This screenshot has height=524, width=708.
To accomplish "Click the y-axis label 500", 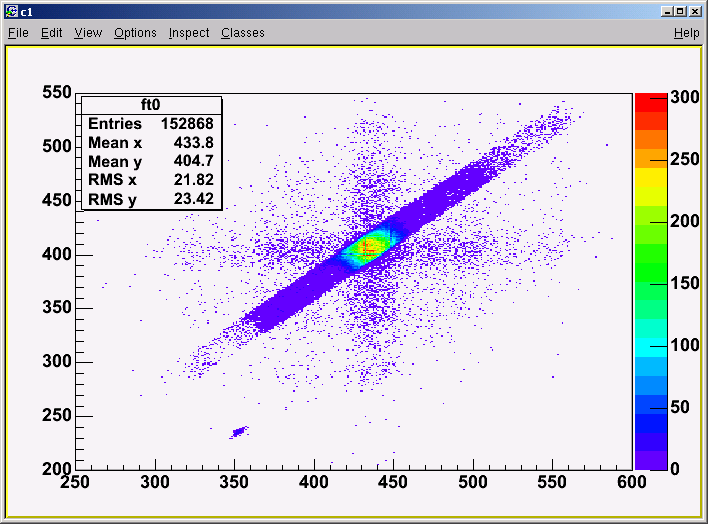I will [57, 146].
